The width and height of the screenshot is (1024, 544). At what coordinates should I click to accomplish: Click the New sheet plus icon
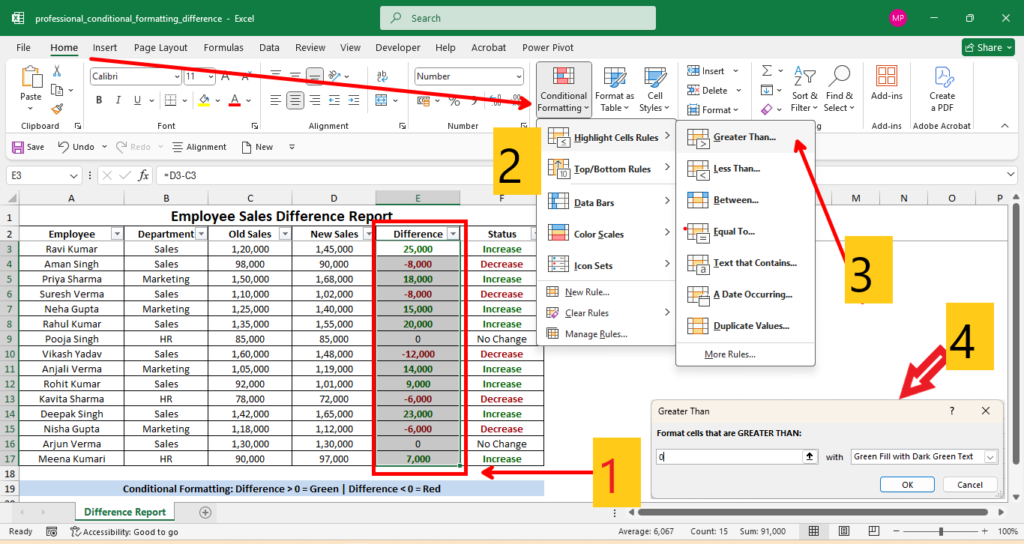click(x=205, y=513)
